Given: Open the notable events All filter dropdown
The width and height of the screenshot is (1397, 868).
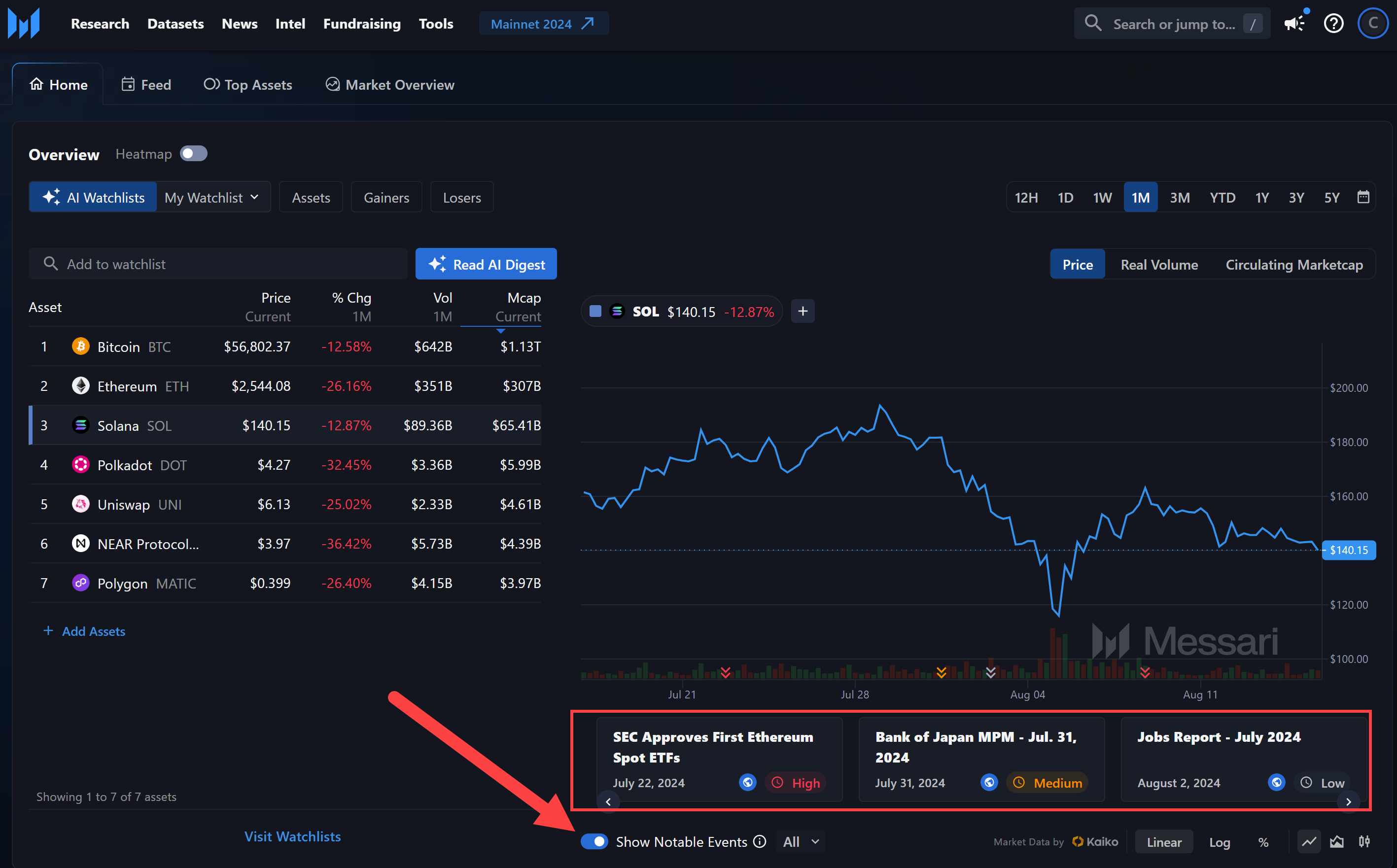Looking at the screenshot, I should [801, 841].
